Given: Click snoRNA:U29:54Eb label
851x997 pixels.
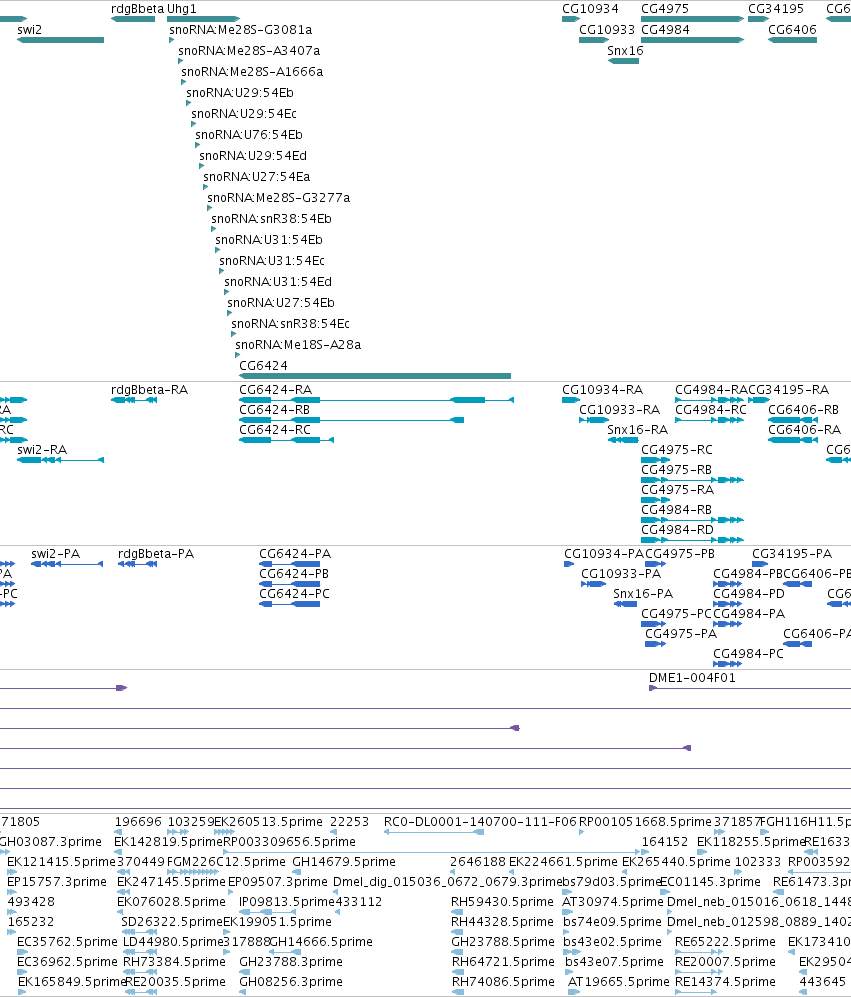Looking at the screenshot, I should click(x=240, y=93).
